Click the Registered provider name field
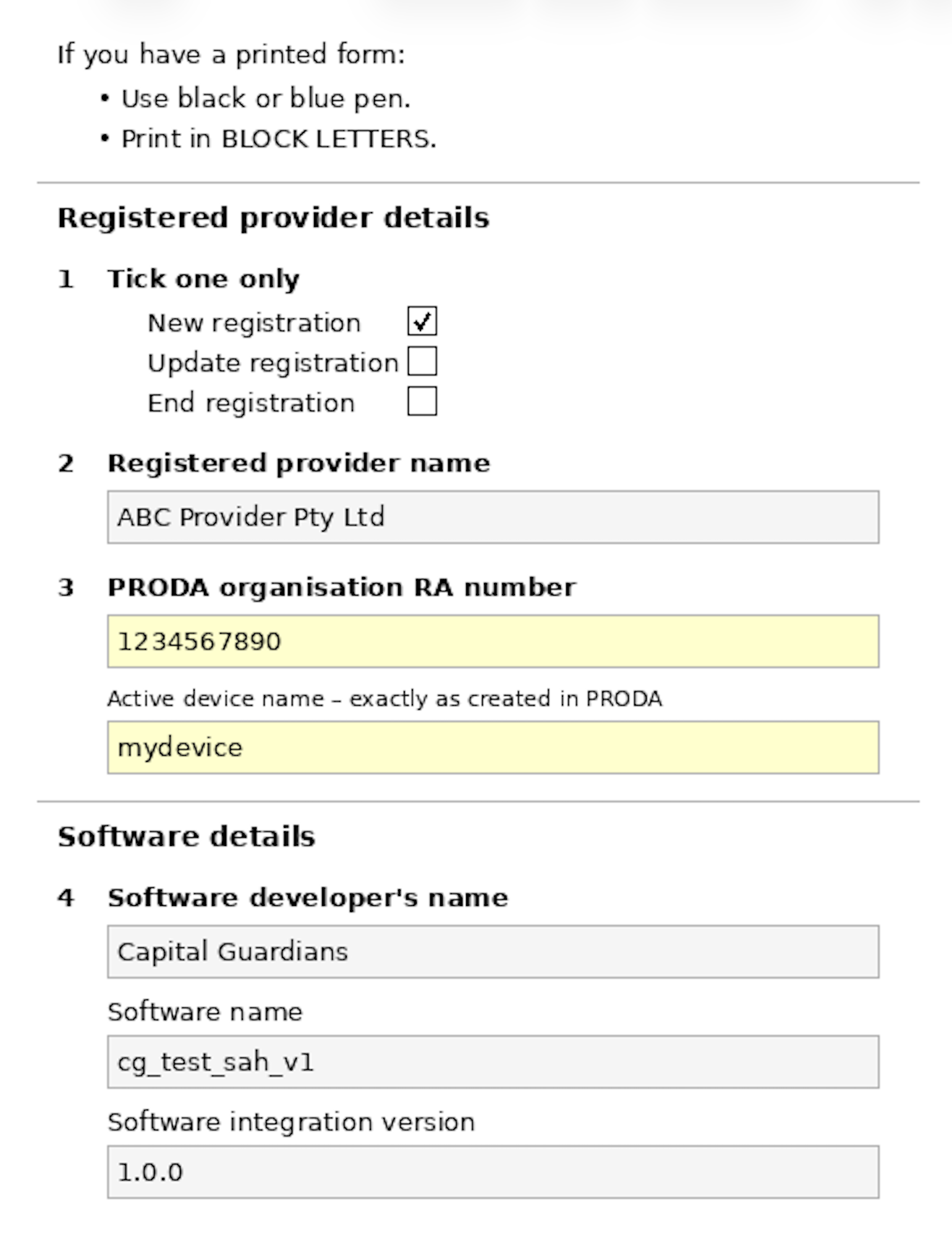 (x=493, y=518)
